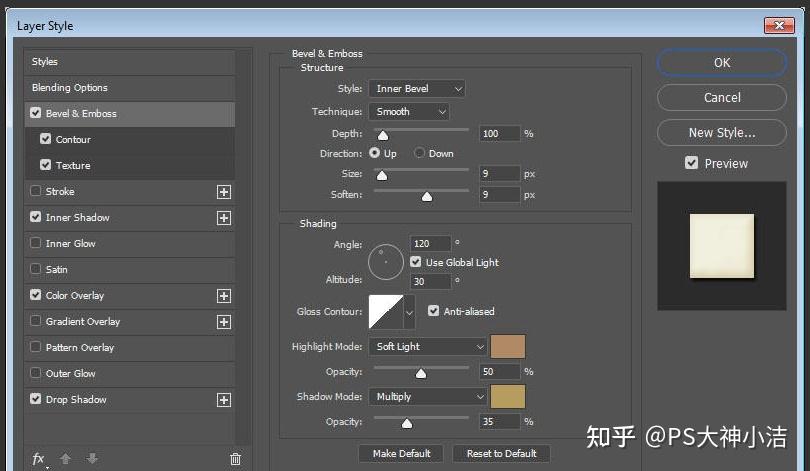Enable the Outer Glow checkbox

coord(36,372)
